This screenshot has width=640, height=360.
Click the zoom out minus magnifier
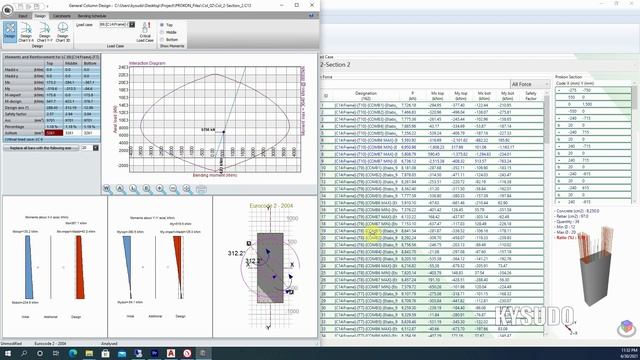(x=173, y=189)
